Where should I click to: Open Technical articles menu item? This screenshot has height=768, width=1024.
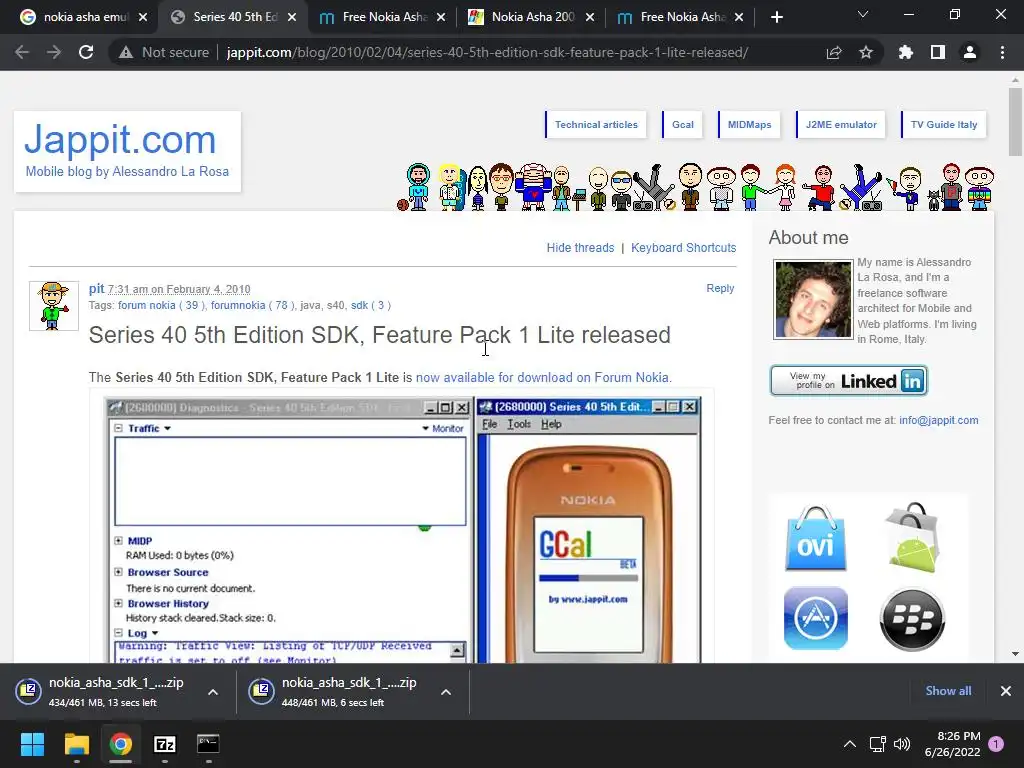(x=596, y=125)
